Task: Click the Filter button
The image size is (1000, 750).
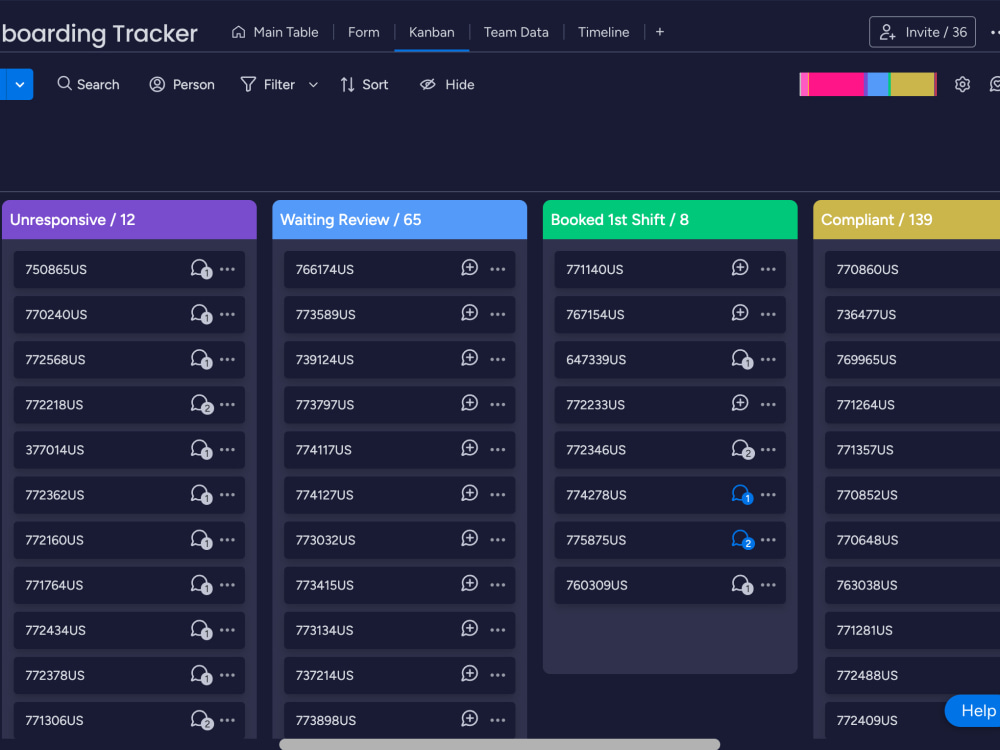Action: click(x=268, y=84)
